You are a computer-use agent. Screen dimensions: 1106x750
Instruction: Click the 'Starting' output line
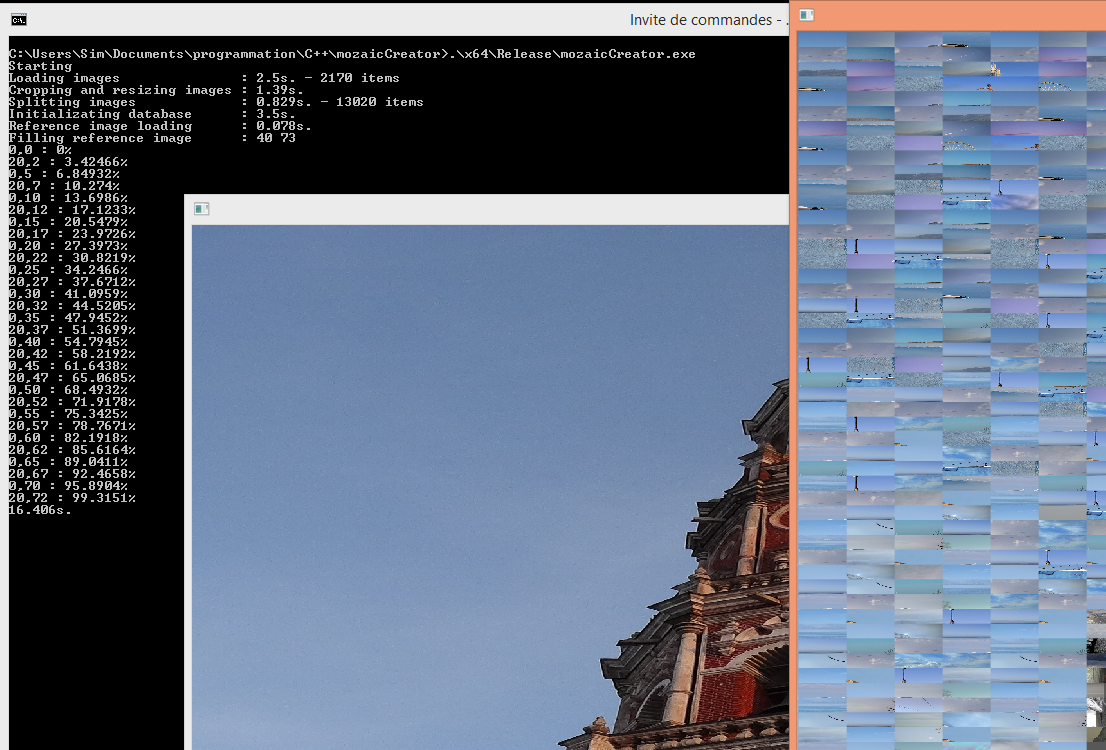click(40, 66)
